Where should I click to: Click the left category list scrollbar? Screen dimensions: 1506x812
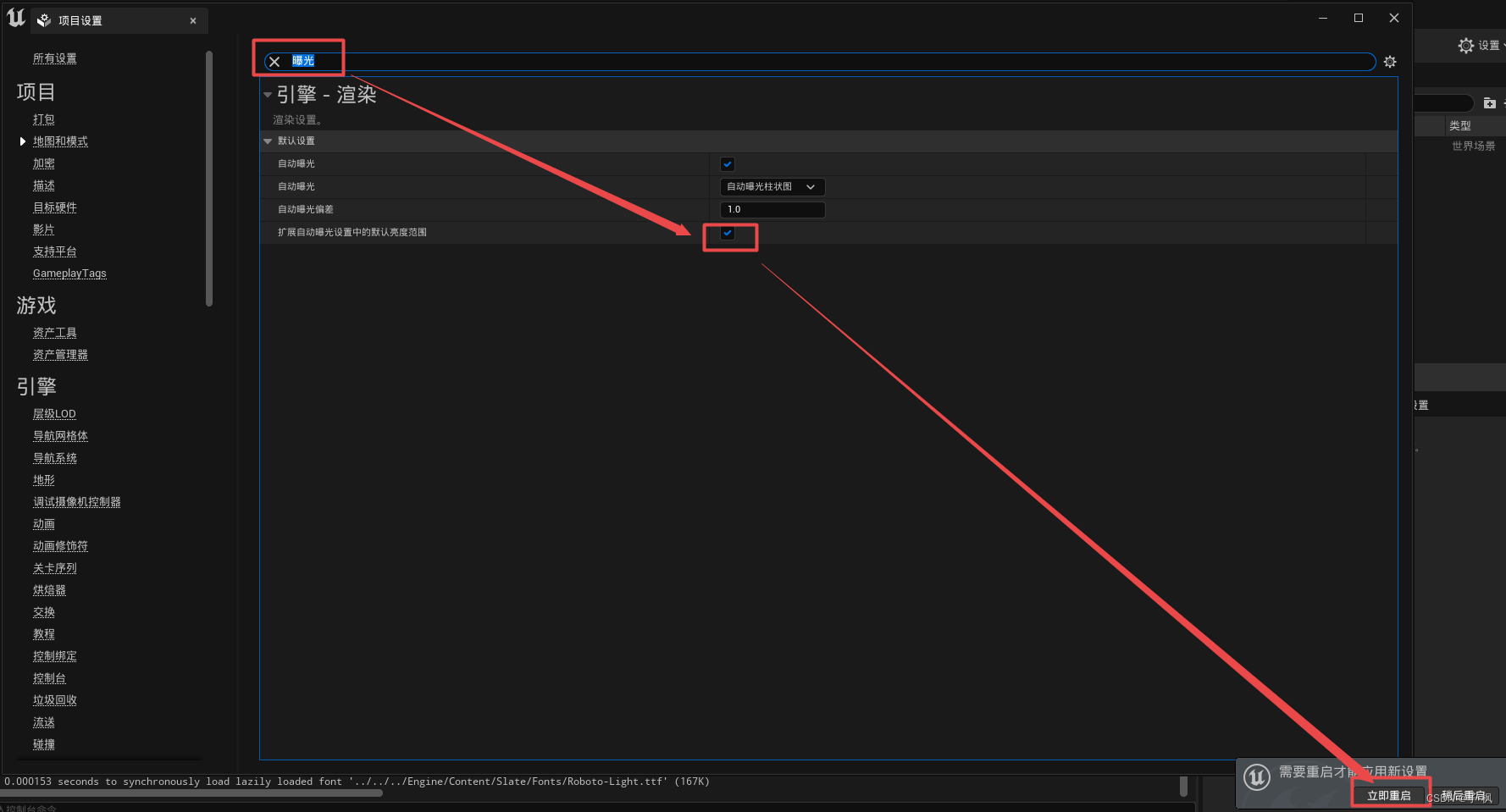click(208, 178)
